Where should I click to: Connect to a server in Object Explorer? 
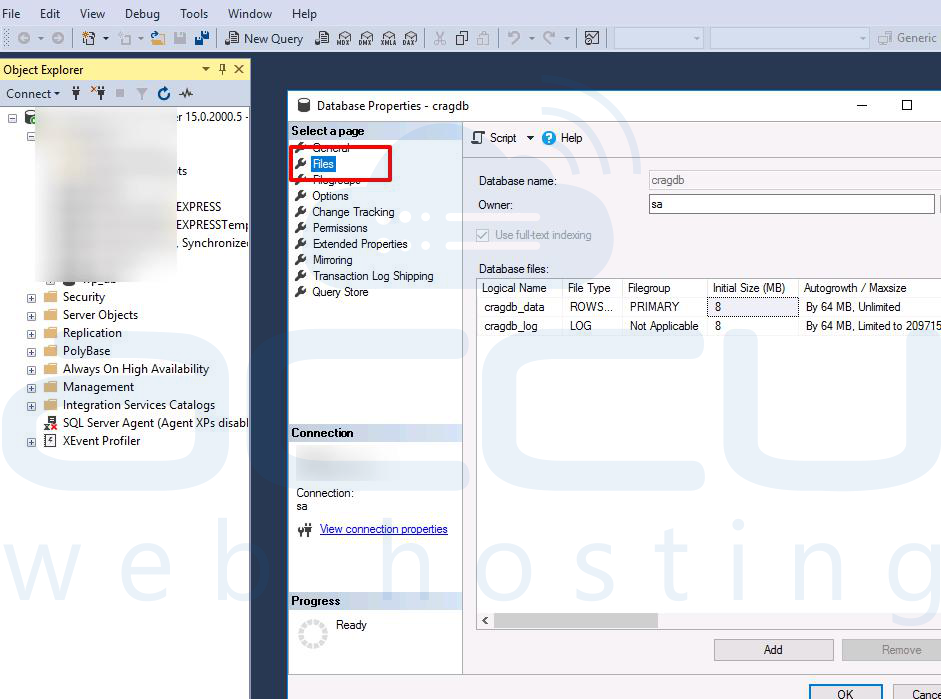tap(76, 93)
